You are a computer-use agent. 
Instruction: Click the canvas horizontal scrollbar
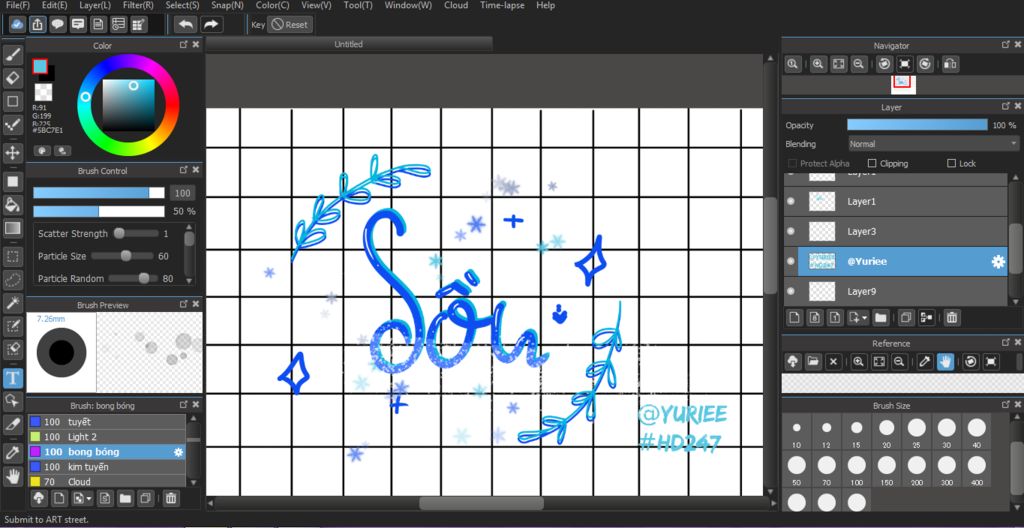point(481,504)
